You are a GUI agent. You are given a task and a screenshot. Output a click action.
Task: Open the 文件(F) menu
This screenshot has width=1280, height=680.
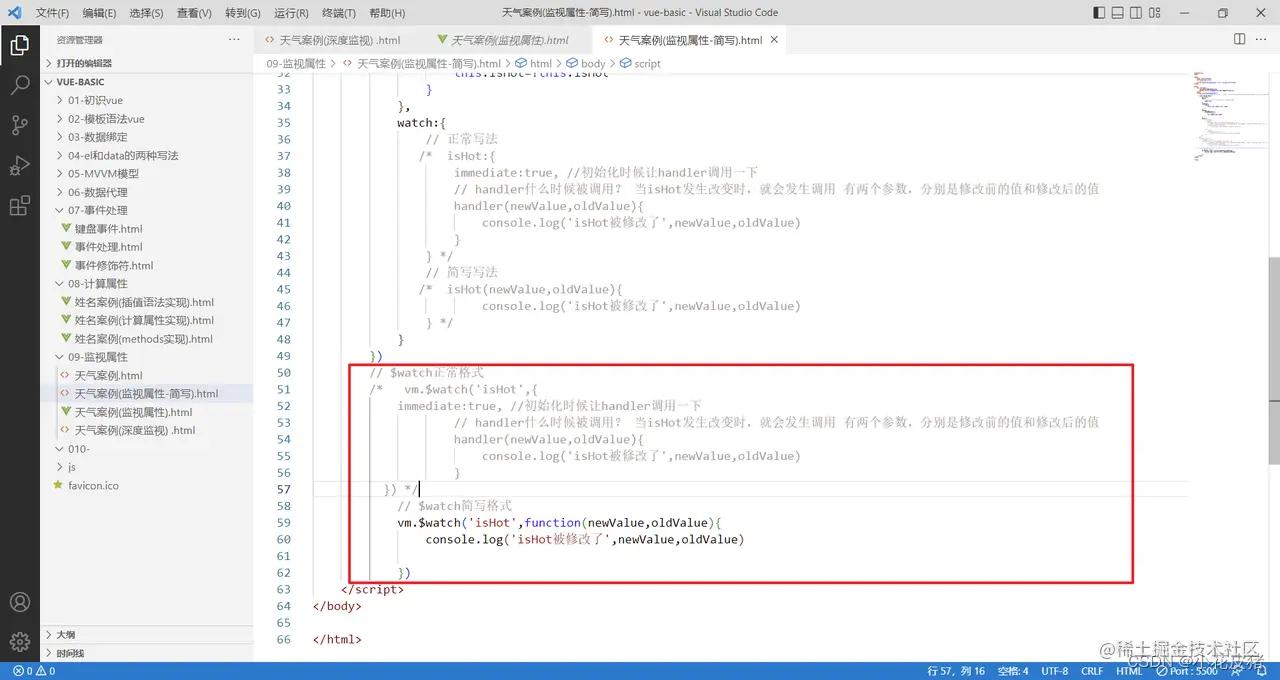point(53,13)
